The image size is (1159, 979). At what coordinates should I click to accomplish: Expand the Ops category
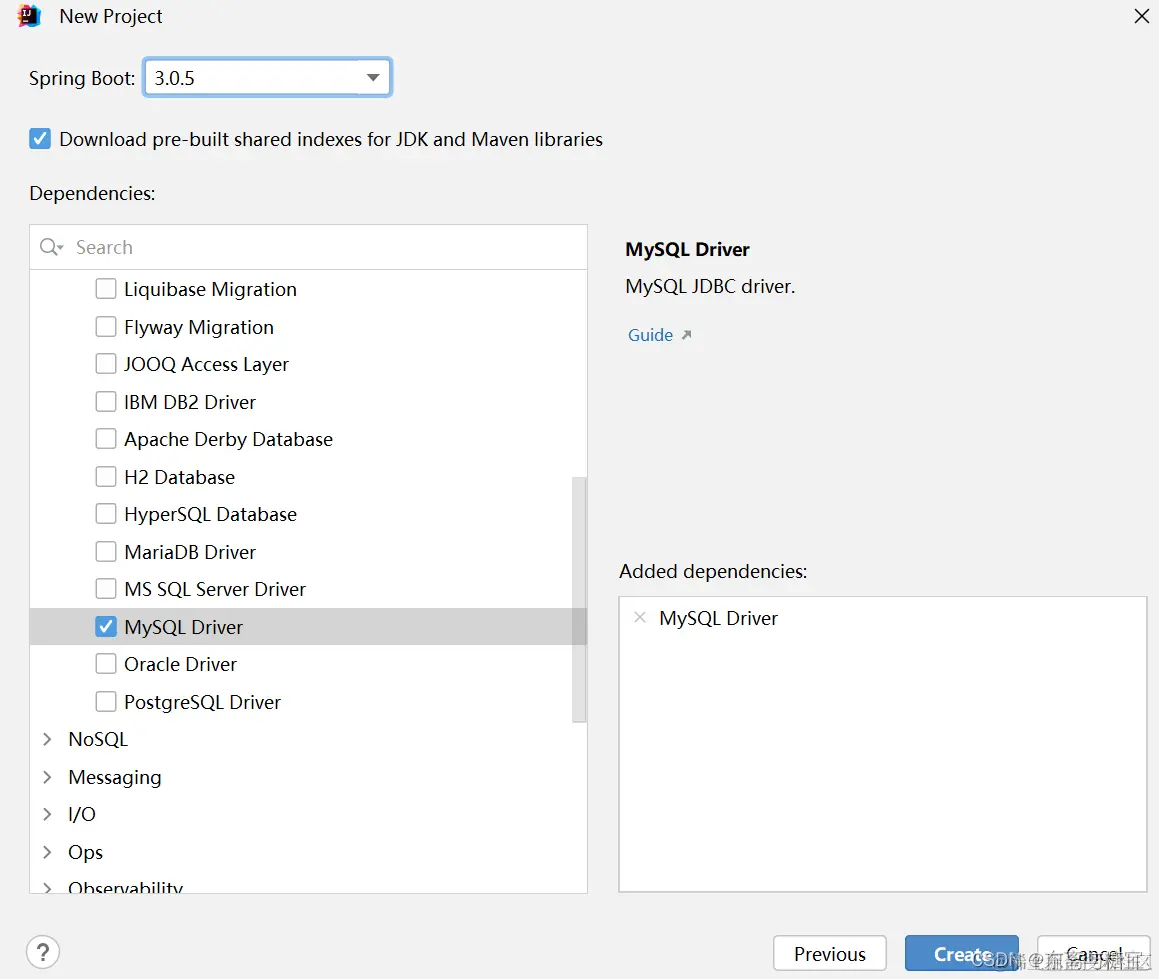pos(47,852)
